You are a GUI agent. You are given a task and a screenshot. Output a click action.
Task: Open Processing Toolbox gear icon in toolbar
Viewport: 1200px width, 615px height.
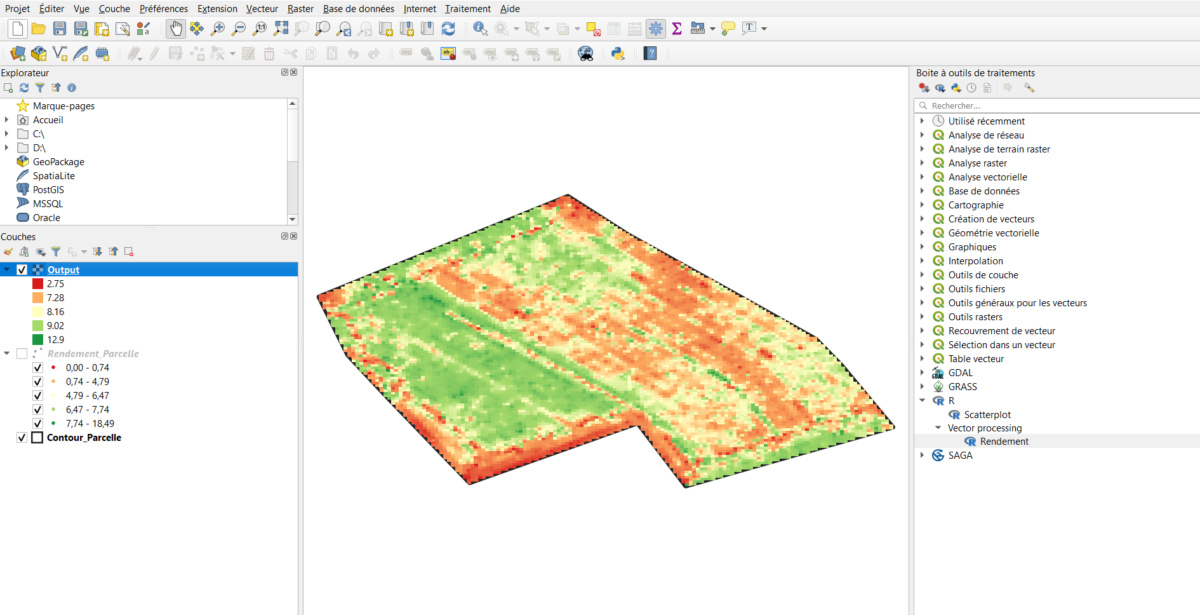point(656,28)
